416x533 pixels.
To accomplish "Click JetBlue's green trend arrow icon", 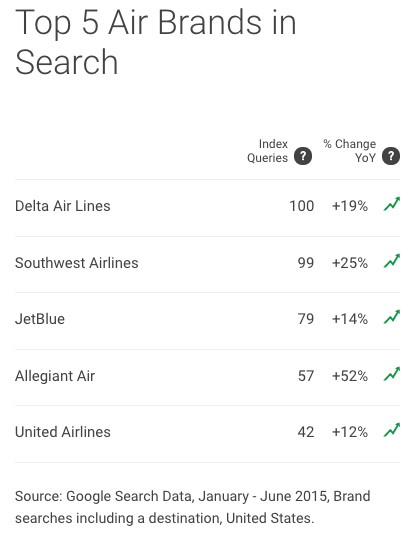I will click(x=392, y=317).
